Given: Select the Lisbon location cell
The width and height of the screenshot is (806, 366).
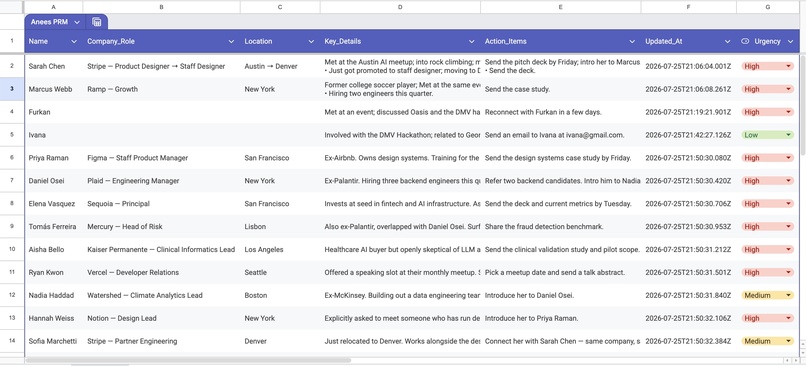Looking at the screenshot, I should pos(280,226).
